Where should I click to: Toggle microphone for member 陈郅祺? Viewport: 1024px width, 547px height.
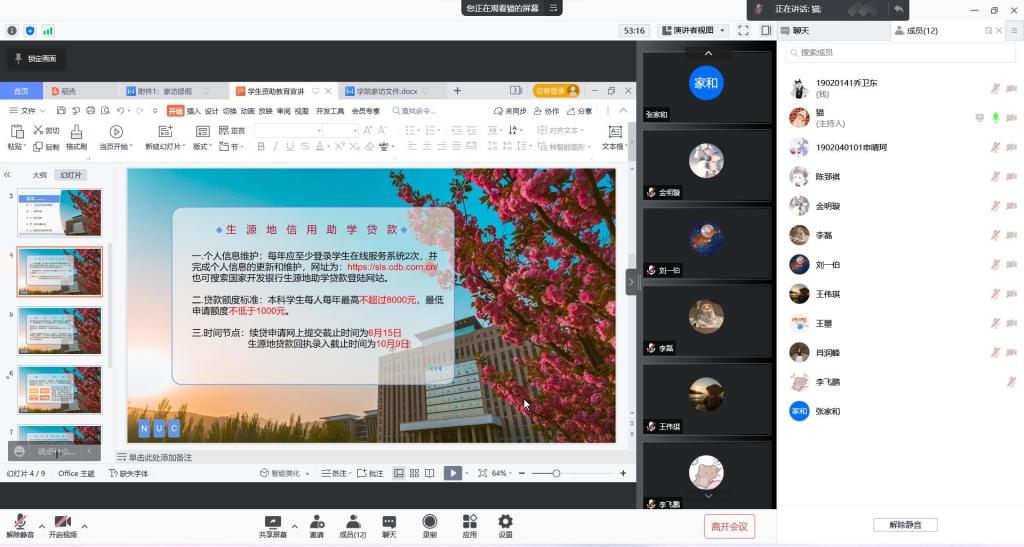(x=995, y=176)
